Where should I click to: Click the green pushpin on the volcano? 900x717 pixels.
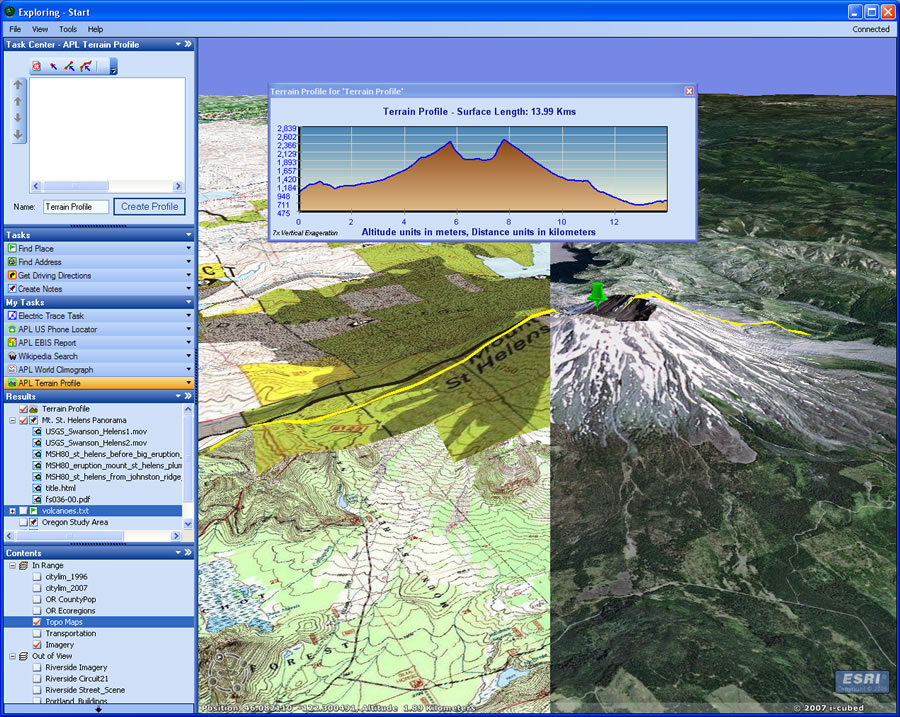click(x=598, y=294)
